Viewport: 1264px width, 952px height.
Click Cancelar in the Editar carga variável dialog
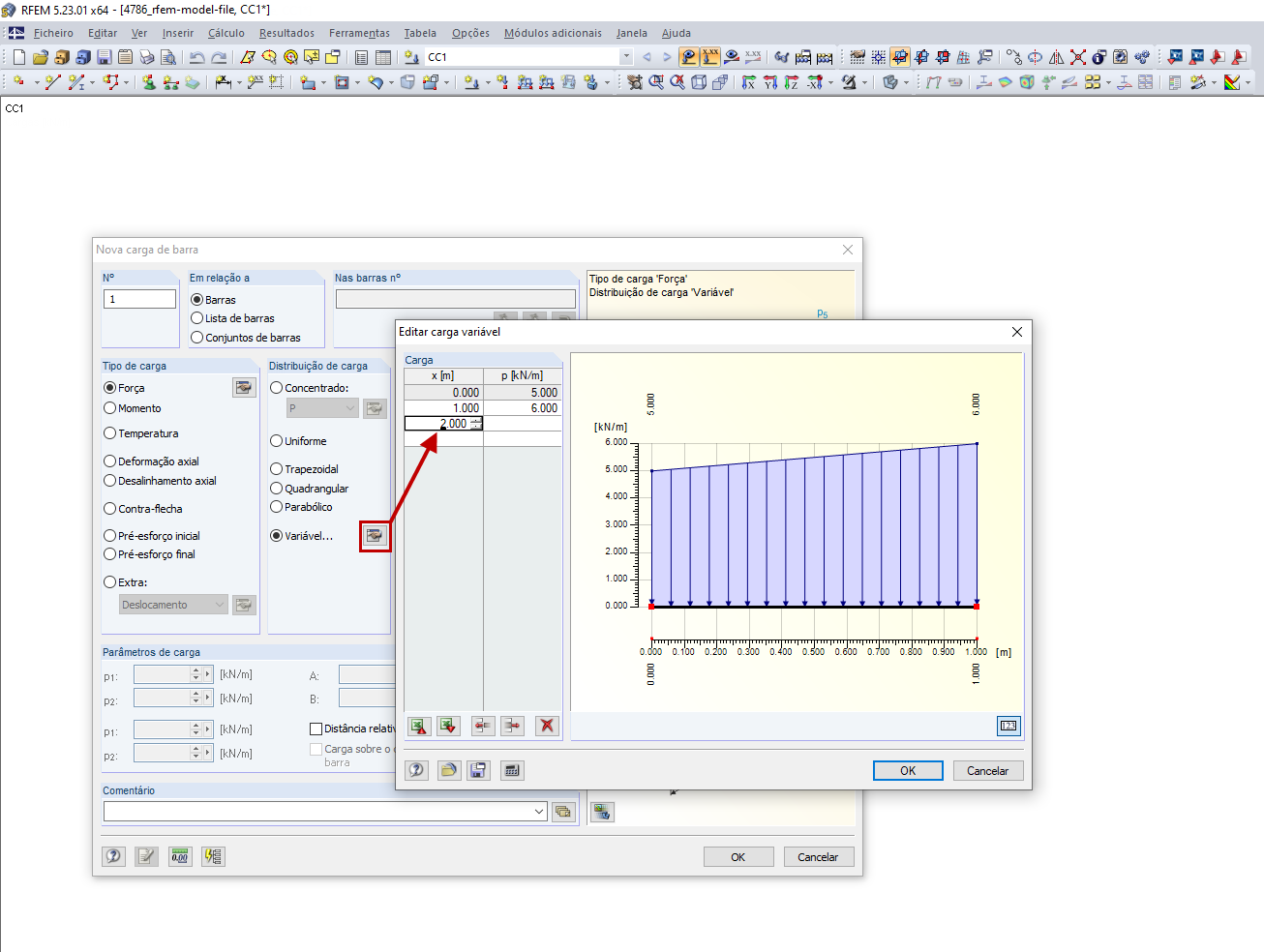tap(987, 770)
